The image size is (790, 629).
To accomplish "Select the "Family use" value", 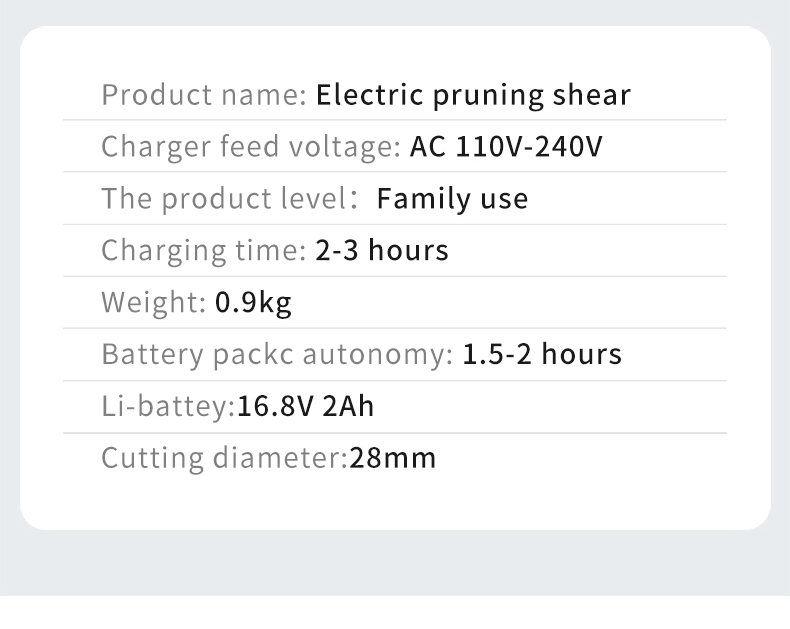I will 452,199.
